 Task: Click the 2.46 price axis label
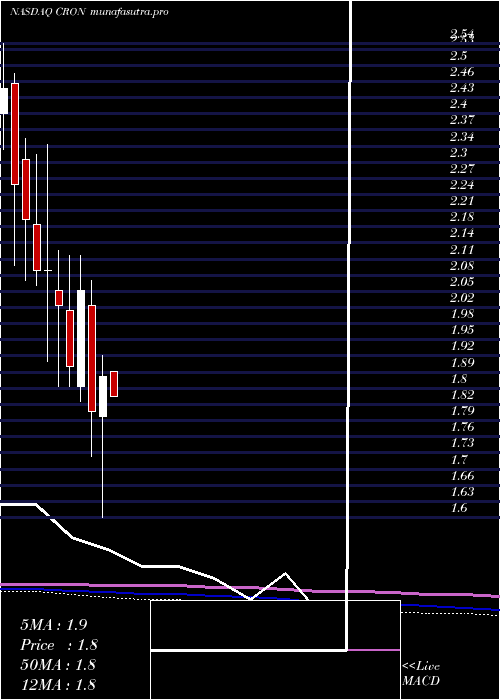[x=462, y=72]
